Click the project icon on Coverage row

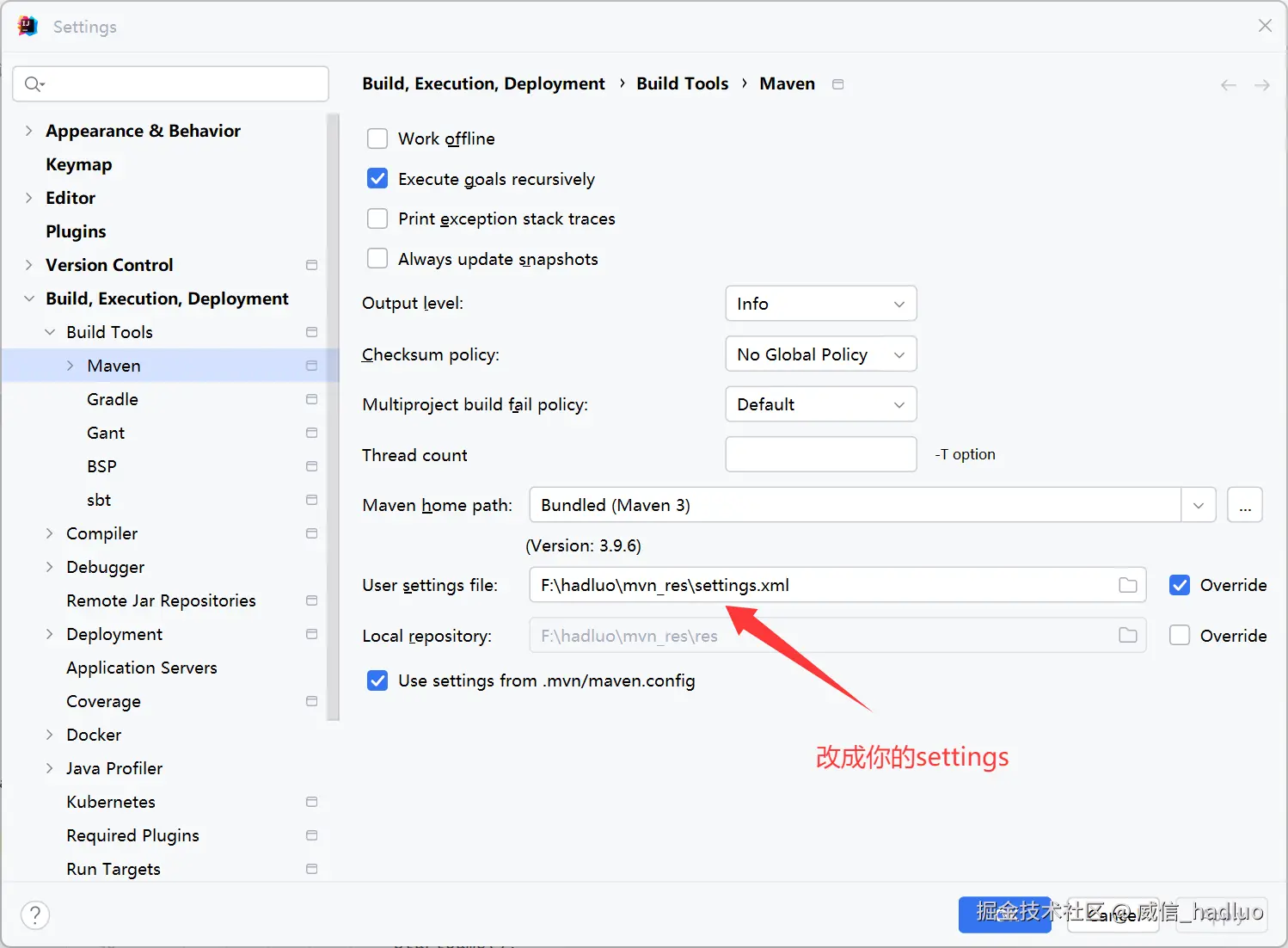(312, 701)
